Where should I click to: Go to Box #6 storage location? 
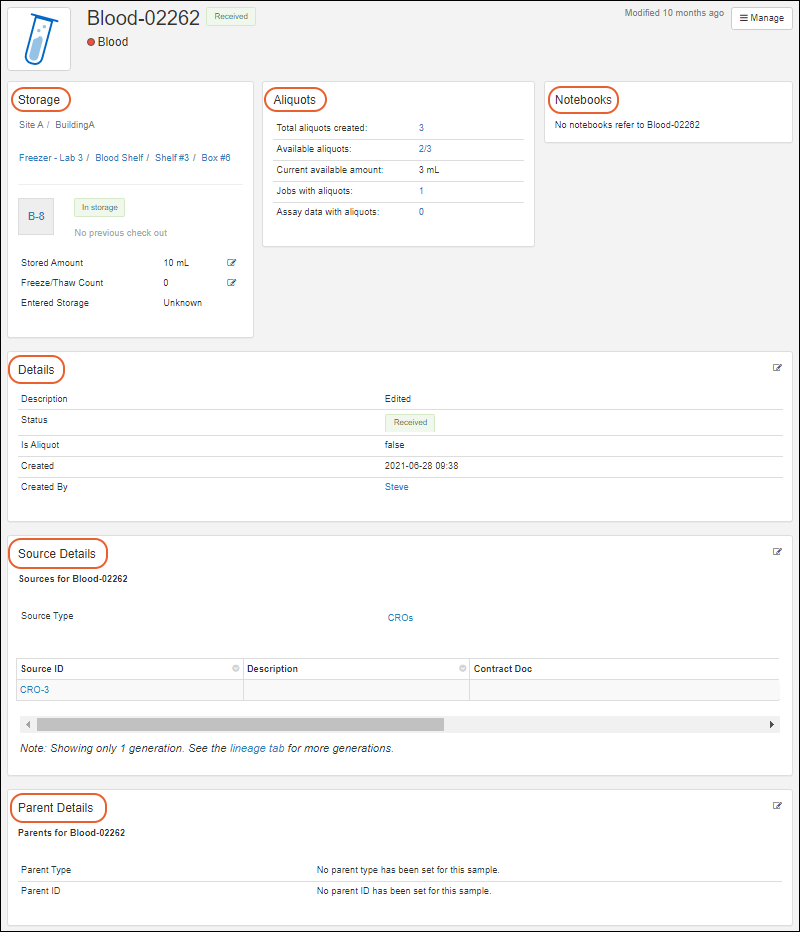(x=216, y=158)
